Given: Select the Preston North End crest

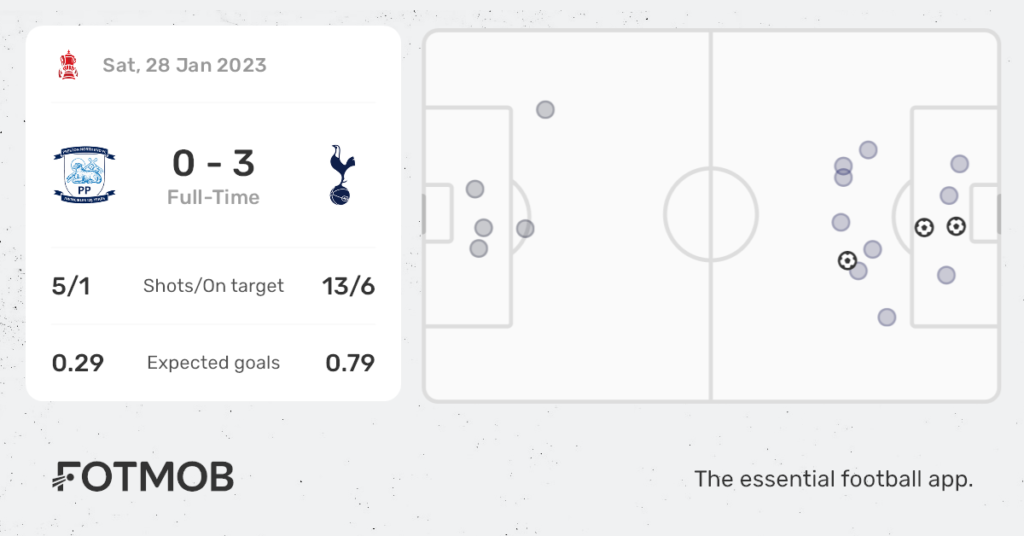Looking at the screenshot, I should coord(84,175).
